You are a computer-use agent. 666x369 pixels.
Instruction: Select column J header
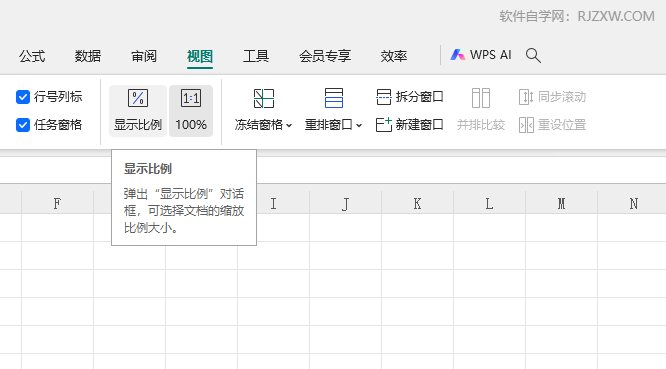(345, 203)
